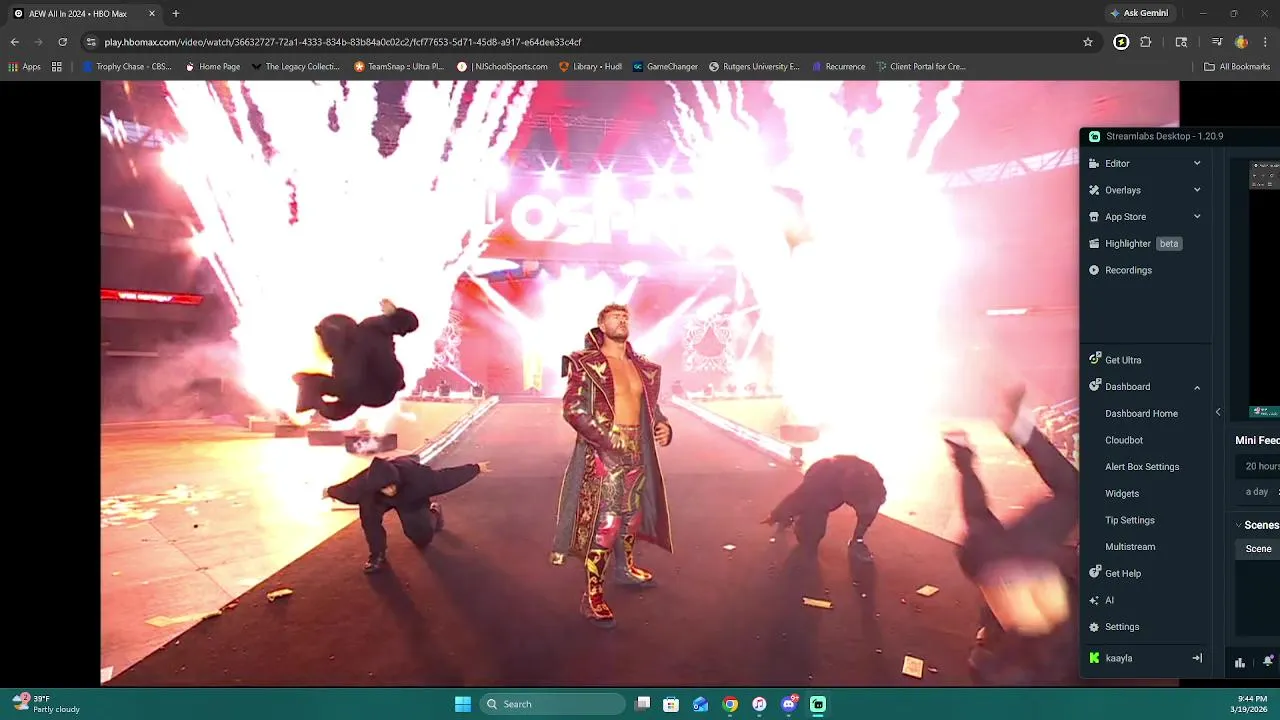
Task: Click the Chrome profile avatar
Action: (1241, 42)
